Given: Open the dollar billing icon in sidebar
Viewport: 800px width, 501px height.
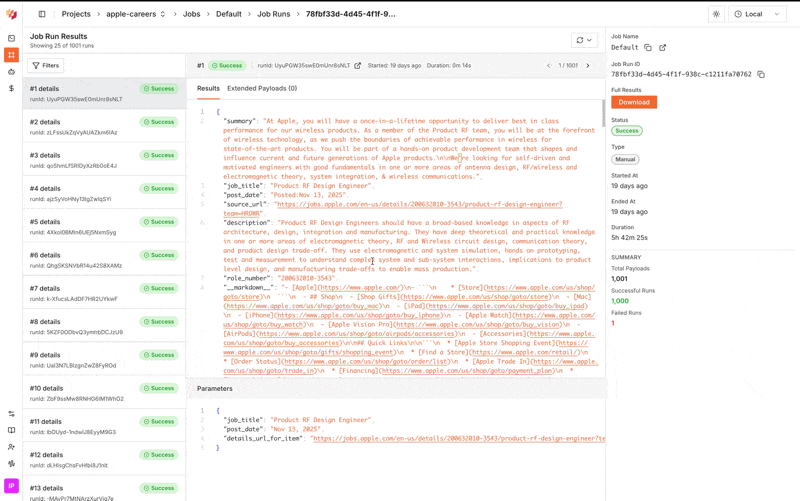Looking at the screenshot, I should pyautogui.click(x=11, y=88).
